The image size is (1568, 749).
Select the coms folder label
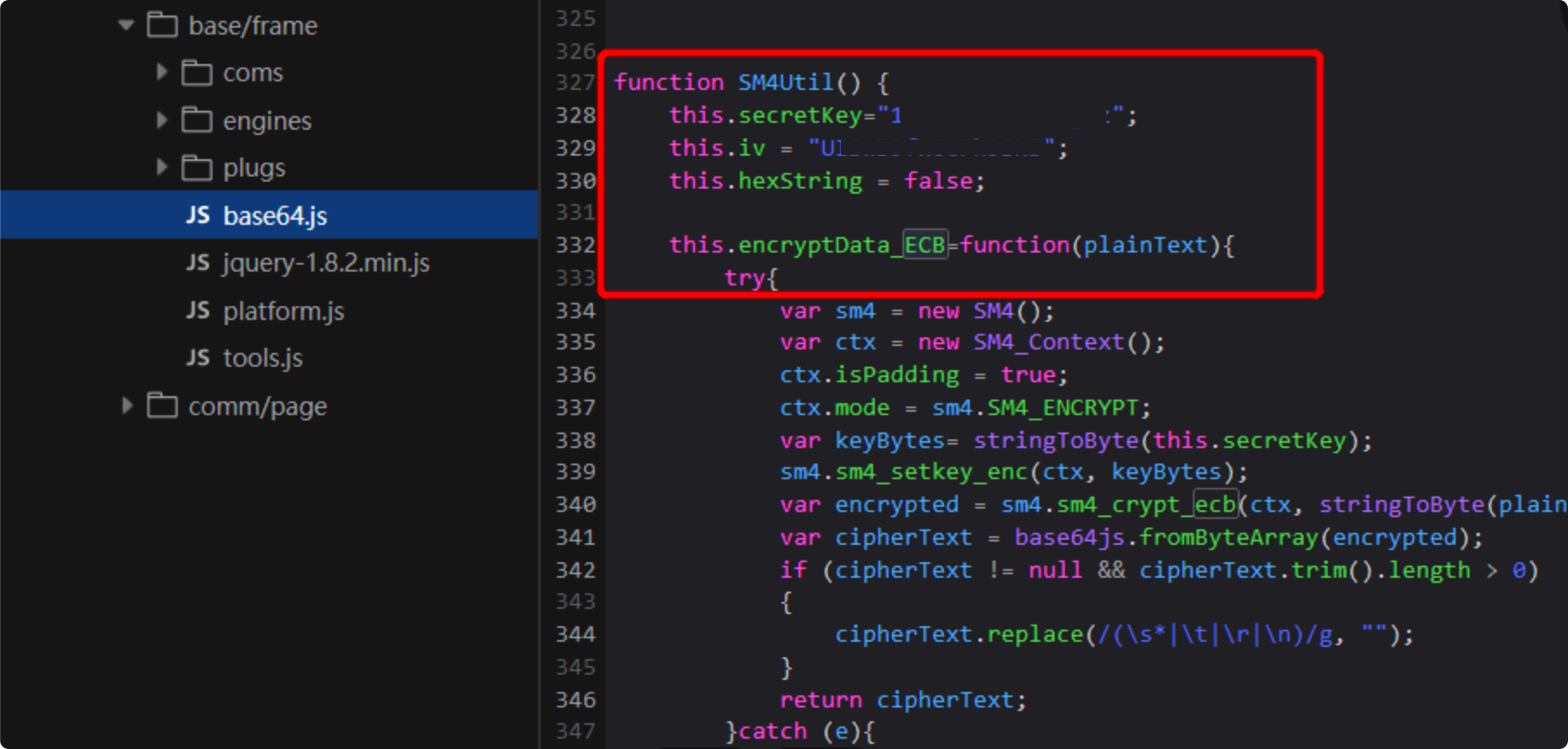(253, 73)
